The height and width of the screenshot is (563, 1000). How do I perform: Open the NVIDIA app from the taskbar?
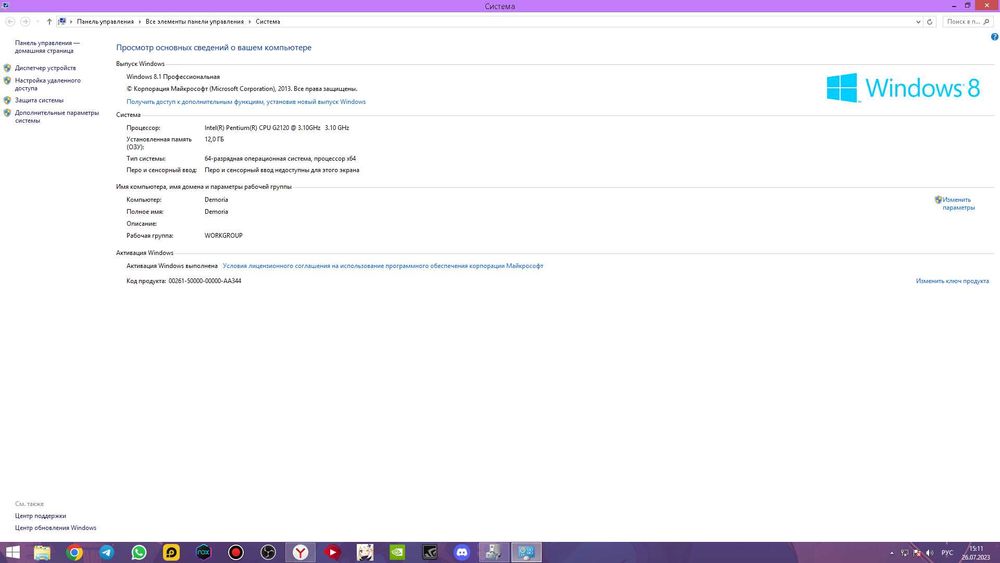(397, 552)
